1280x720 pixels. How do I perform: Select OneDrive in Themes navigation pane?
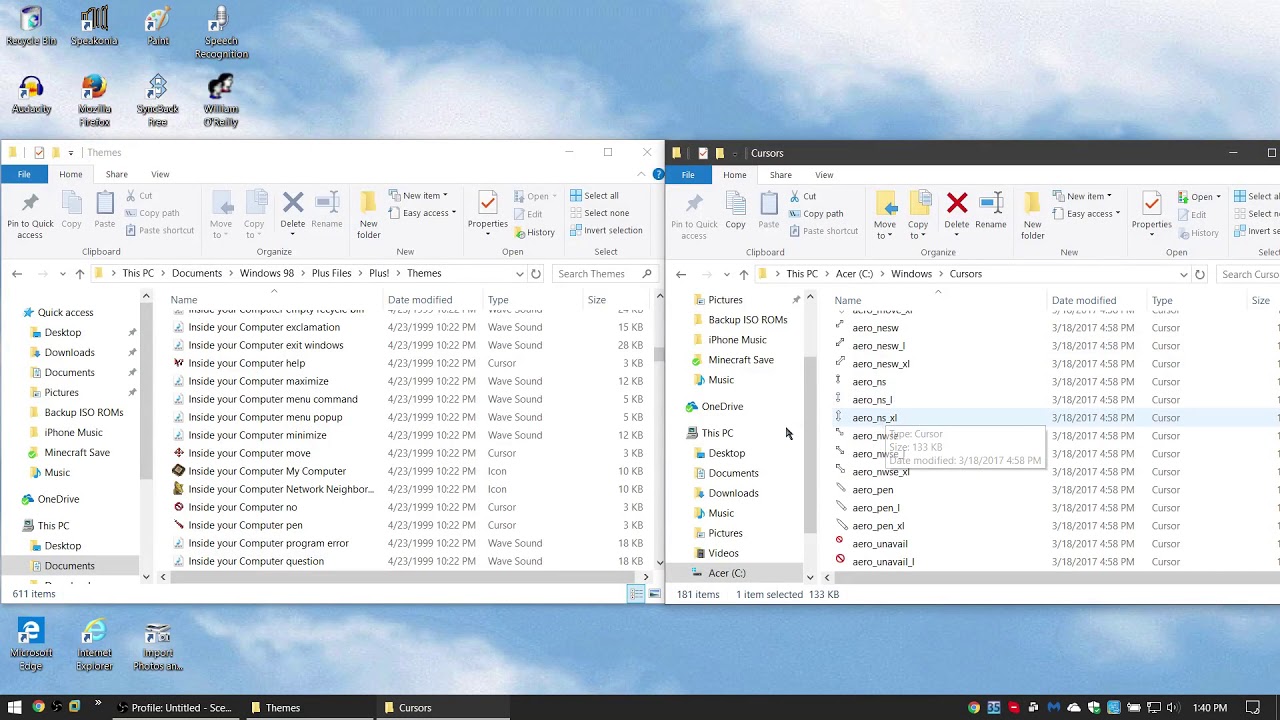click(58, 499)
